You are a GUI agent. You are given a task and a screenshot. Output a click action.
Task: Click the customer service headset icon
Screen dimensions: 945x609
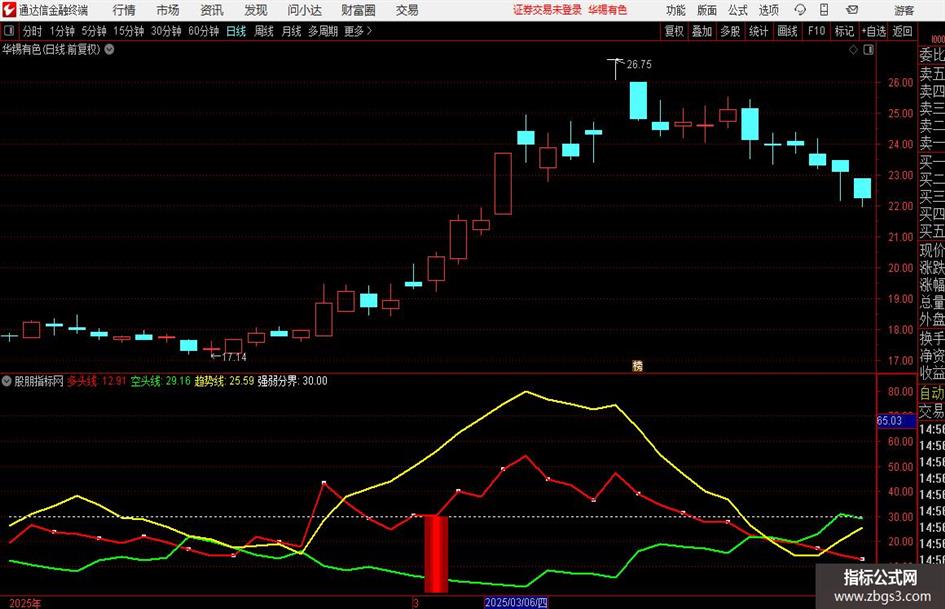pyautogui.click(x=800, y=10)
